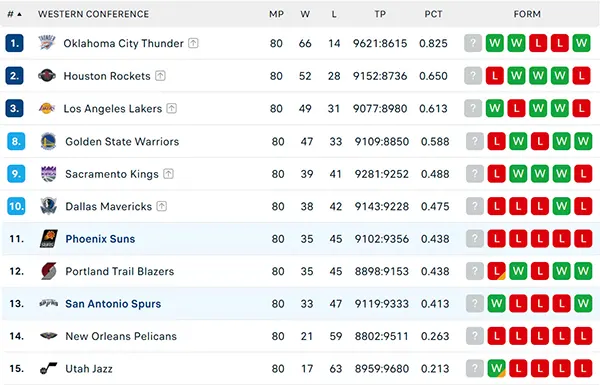Click the 0.213 PCT value for Utah Jazz
This screenshot has height=385, width=600.
(435, 369)
